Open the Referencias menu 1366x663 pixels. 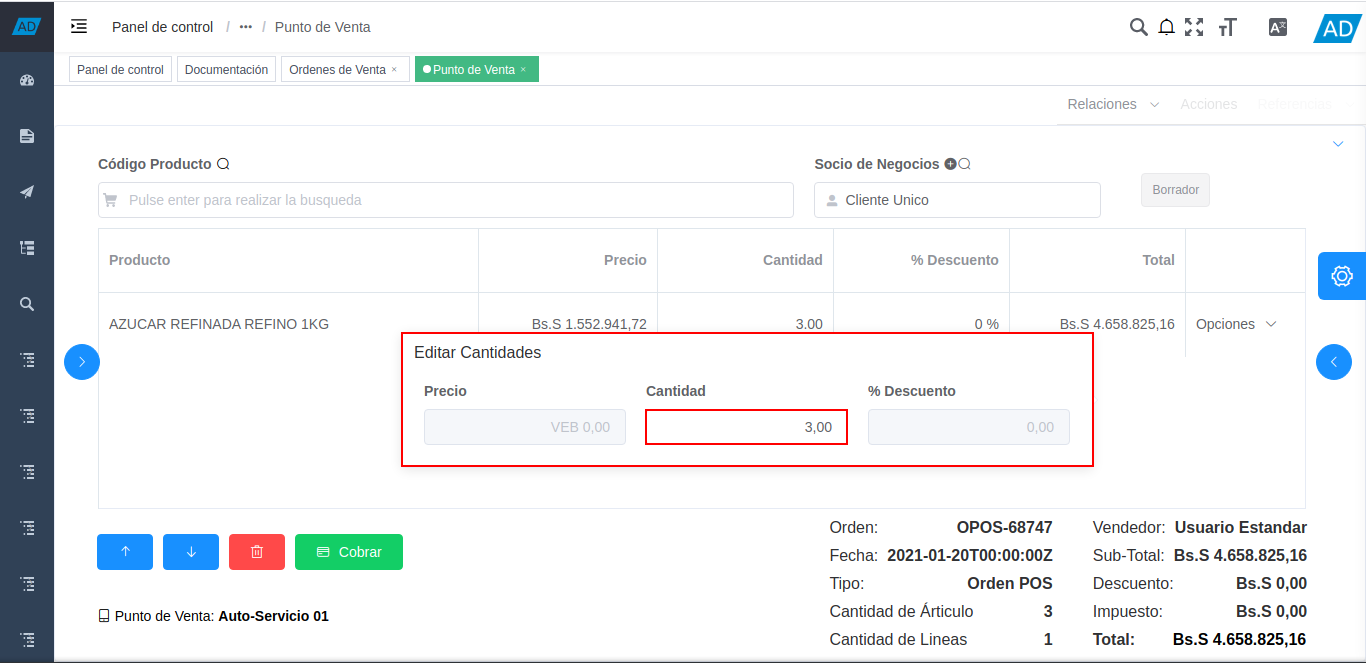(1294, 104)
